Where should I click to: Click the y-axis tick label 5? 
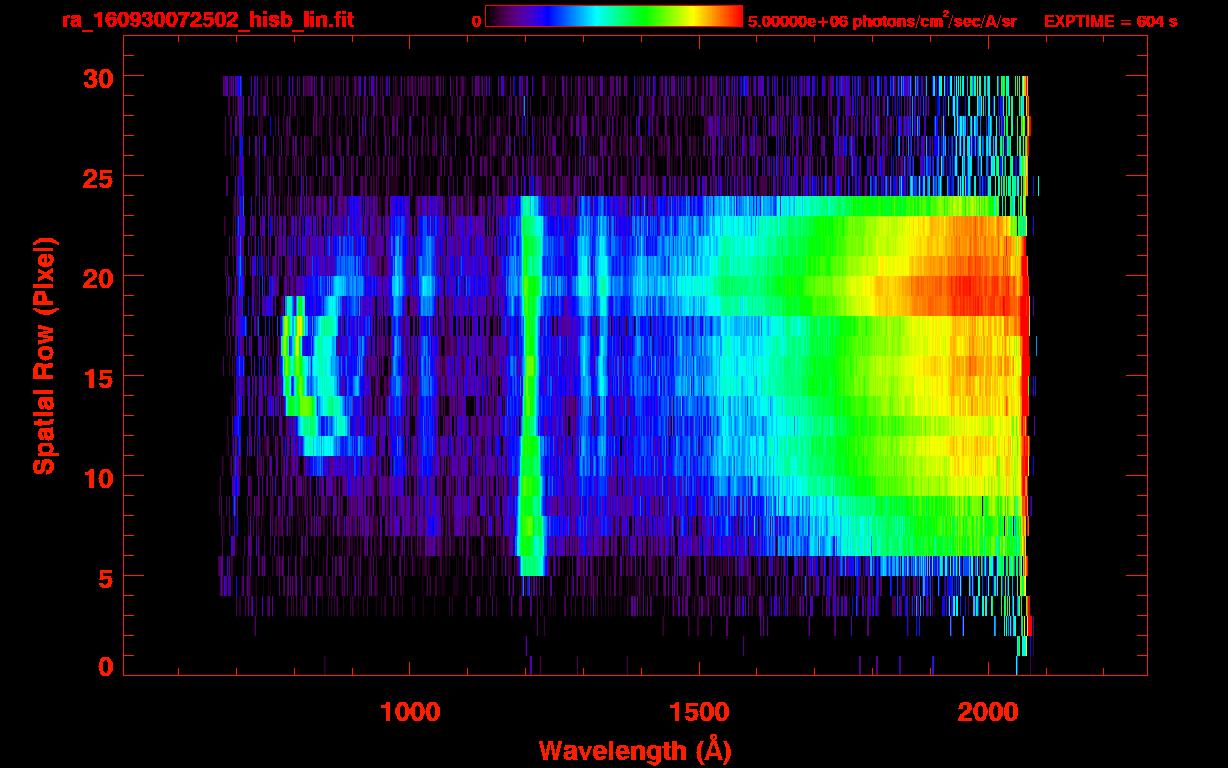[106, 576]
